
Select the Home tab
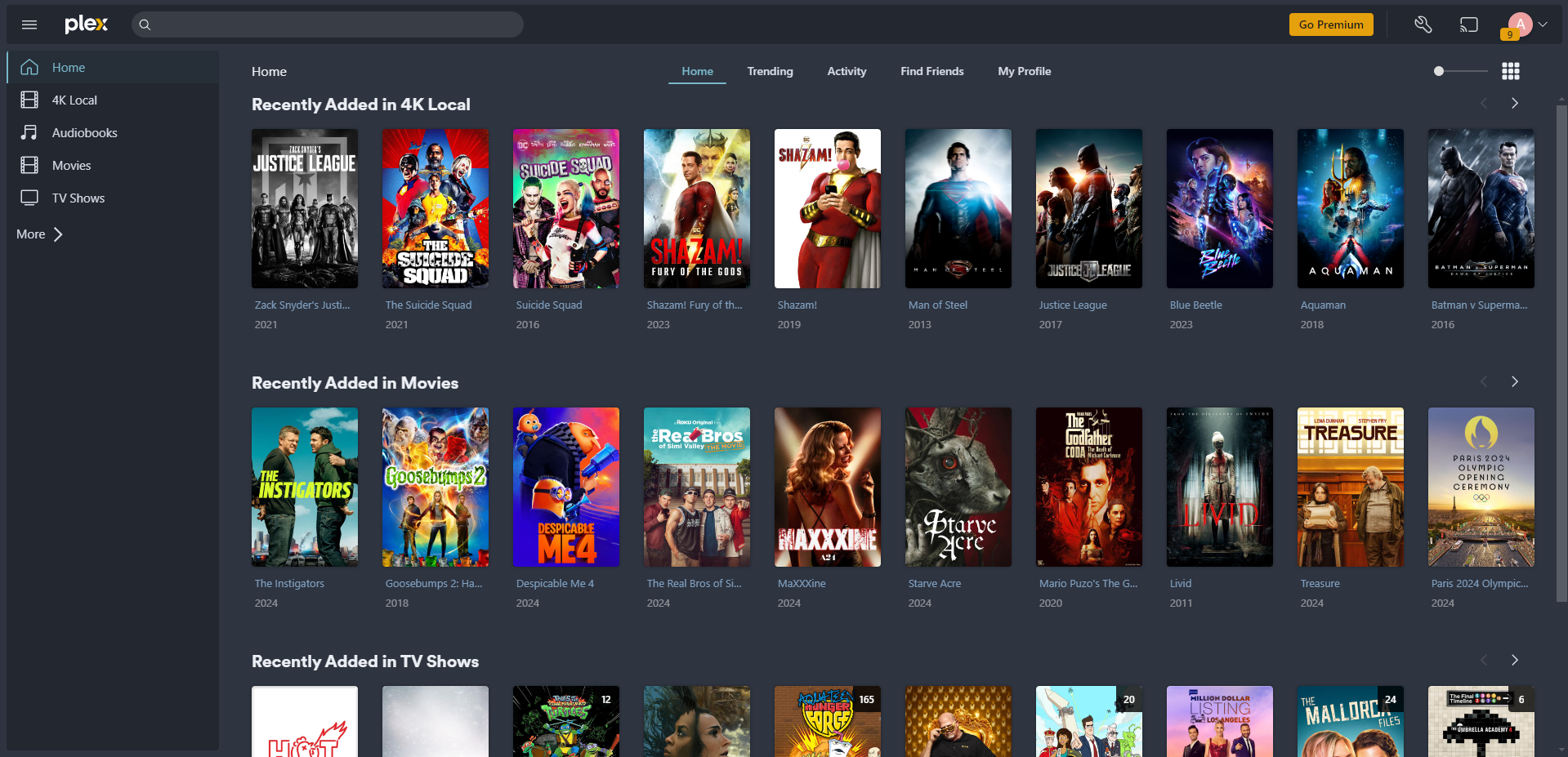(x=697, y=71)
